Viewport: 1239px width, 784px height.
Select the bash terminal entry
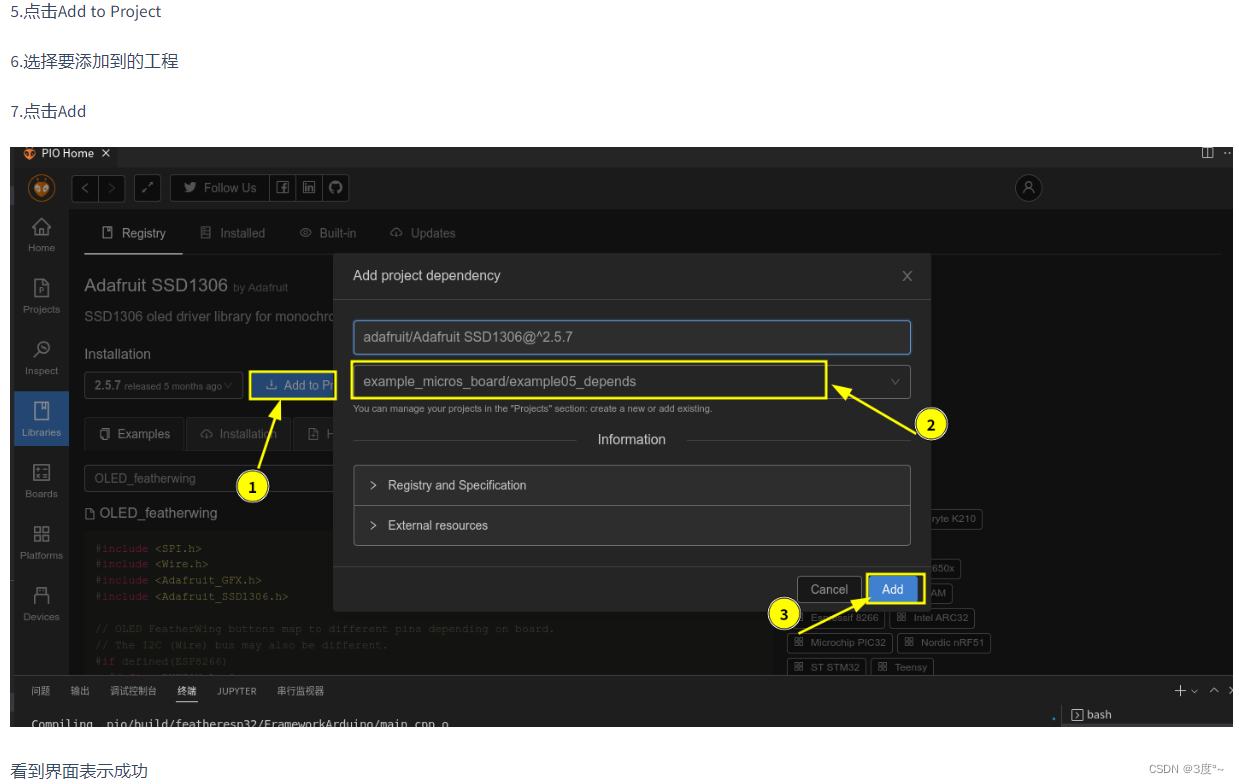point(1091,715)
